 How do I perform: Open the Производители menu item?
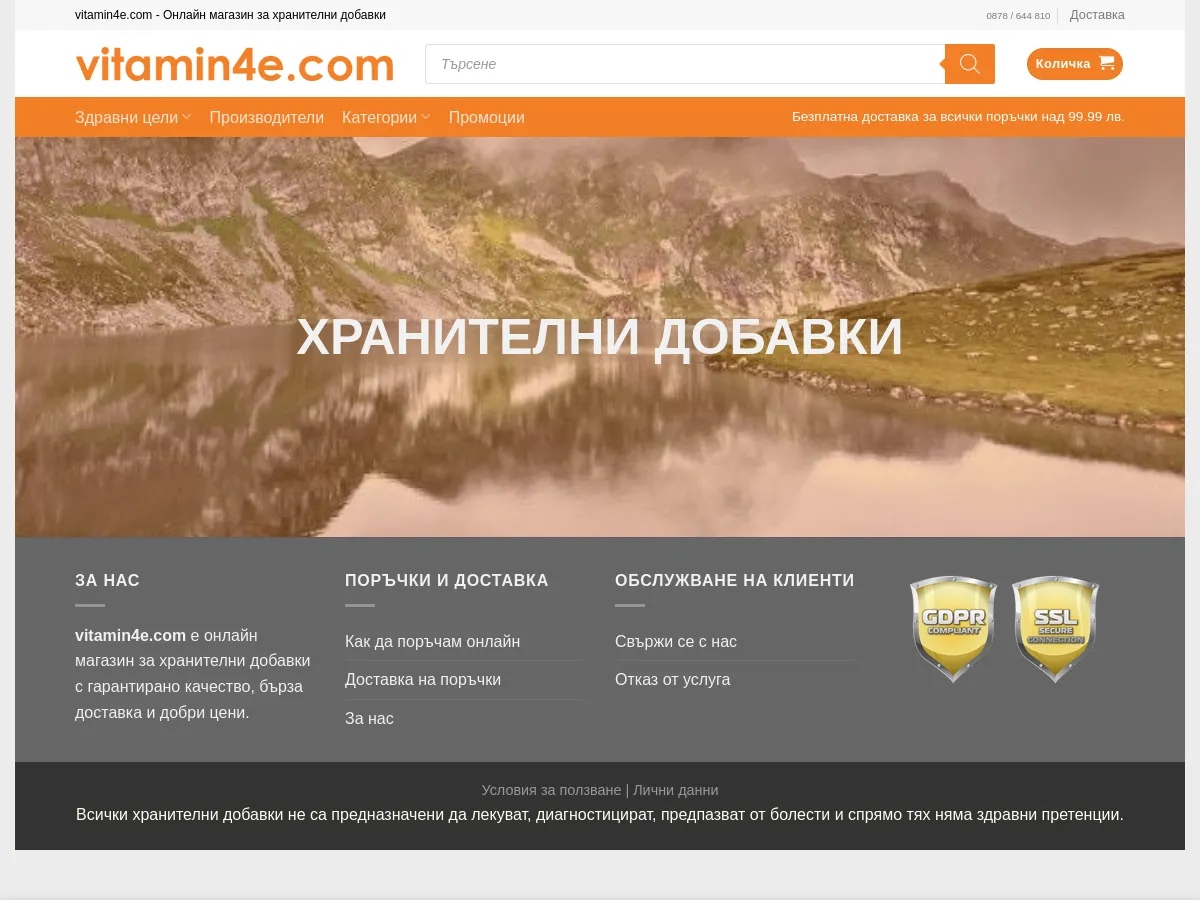[266, 117]
